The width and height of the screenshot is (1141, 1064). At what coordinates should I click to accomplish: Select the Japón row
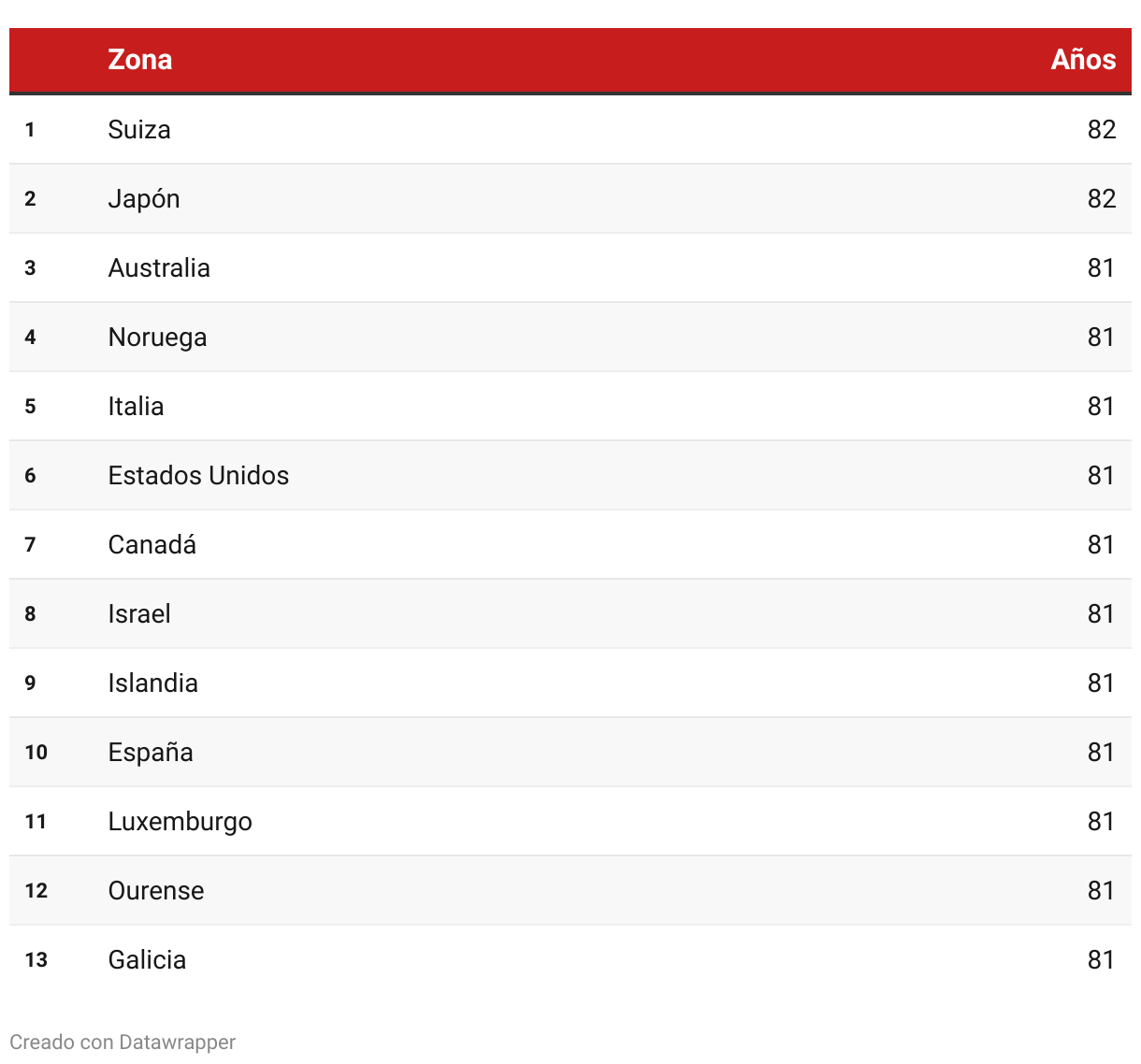tap(570, 199)
